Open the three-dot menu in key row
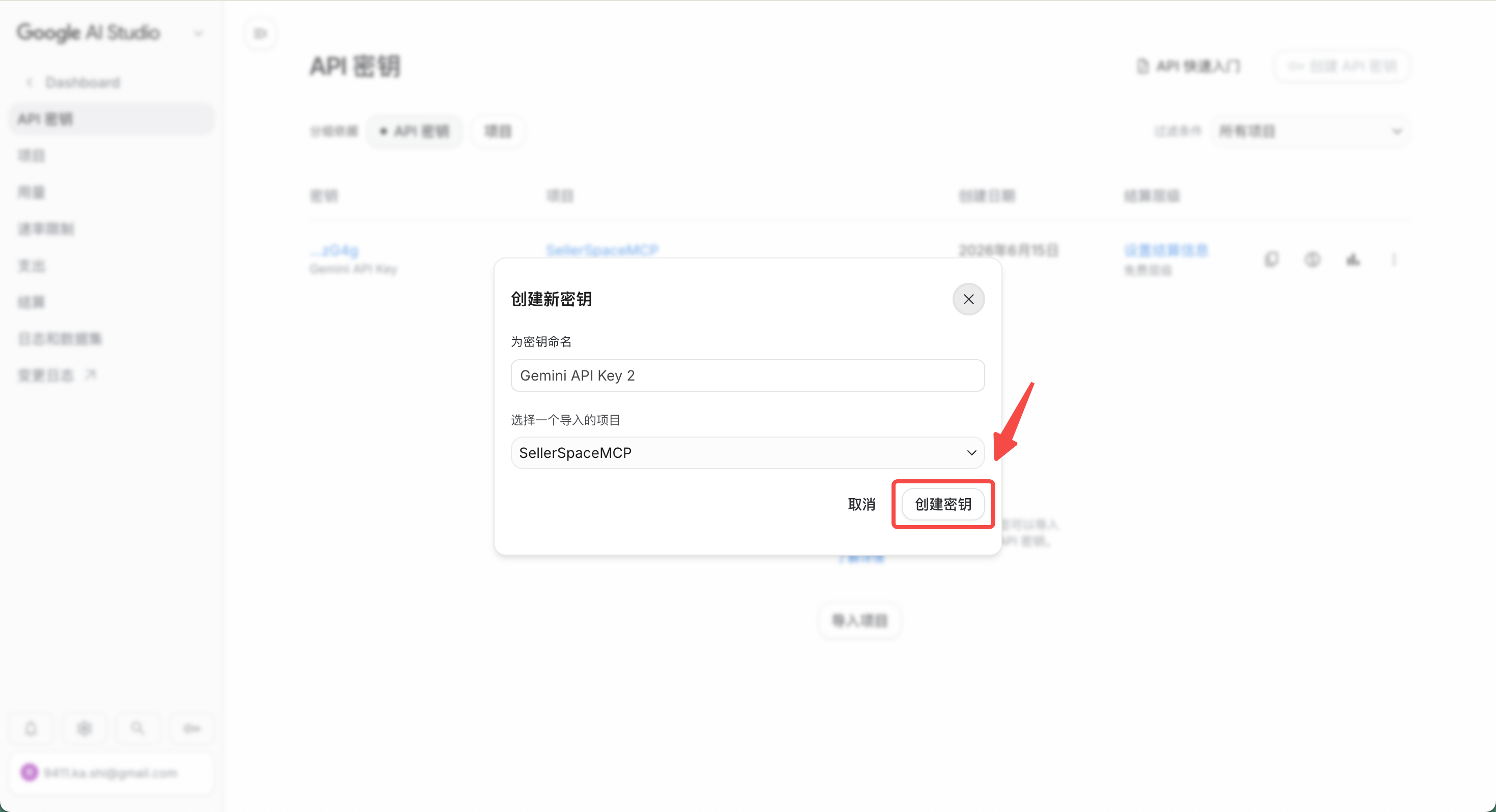 point(1394,259)
